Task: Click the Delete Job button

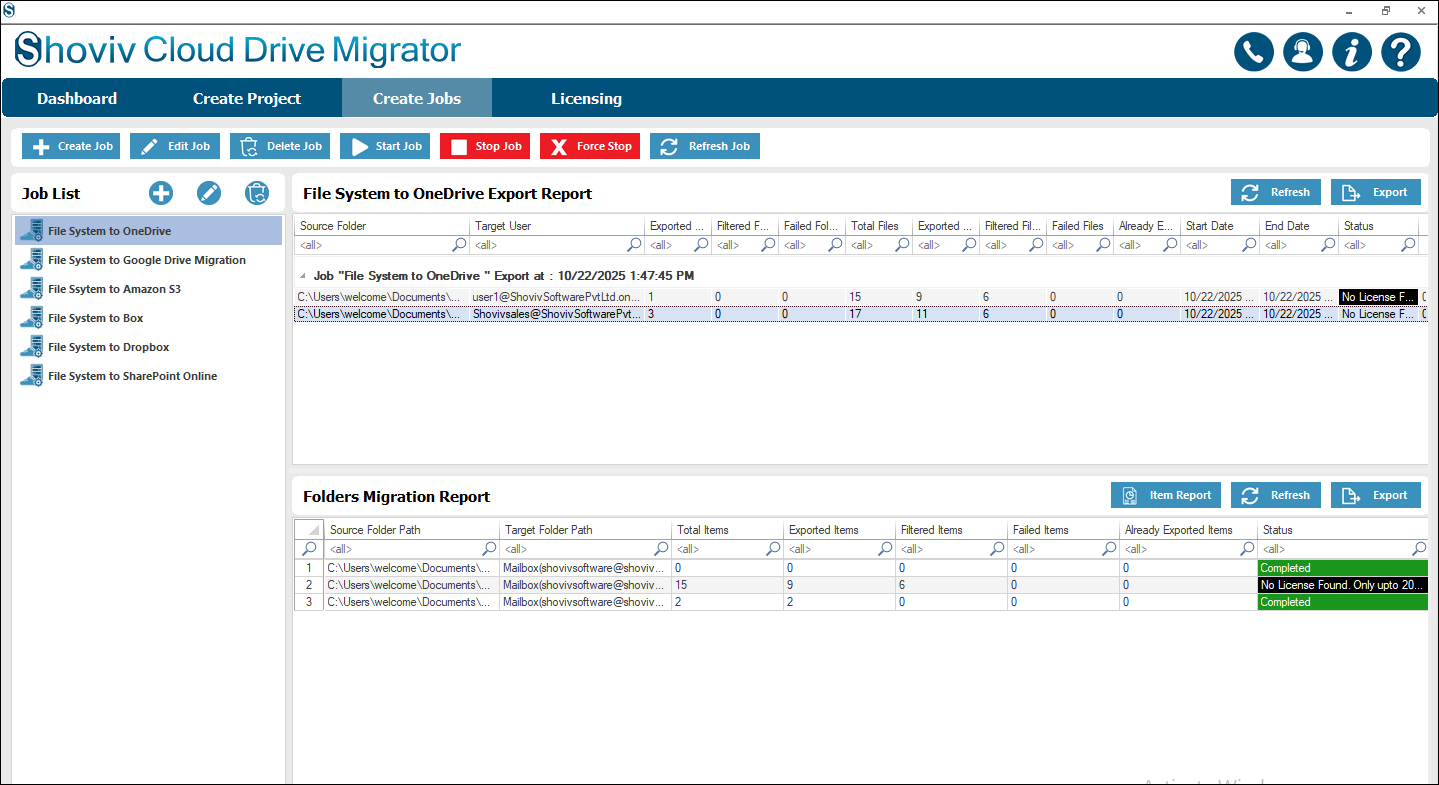Action: click(280, 146)
